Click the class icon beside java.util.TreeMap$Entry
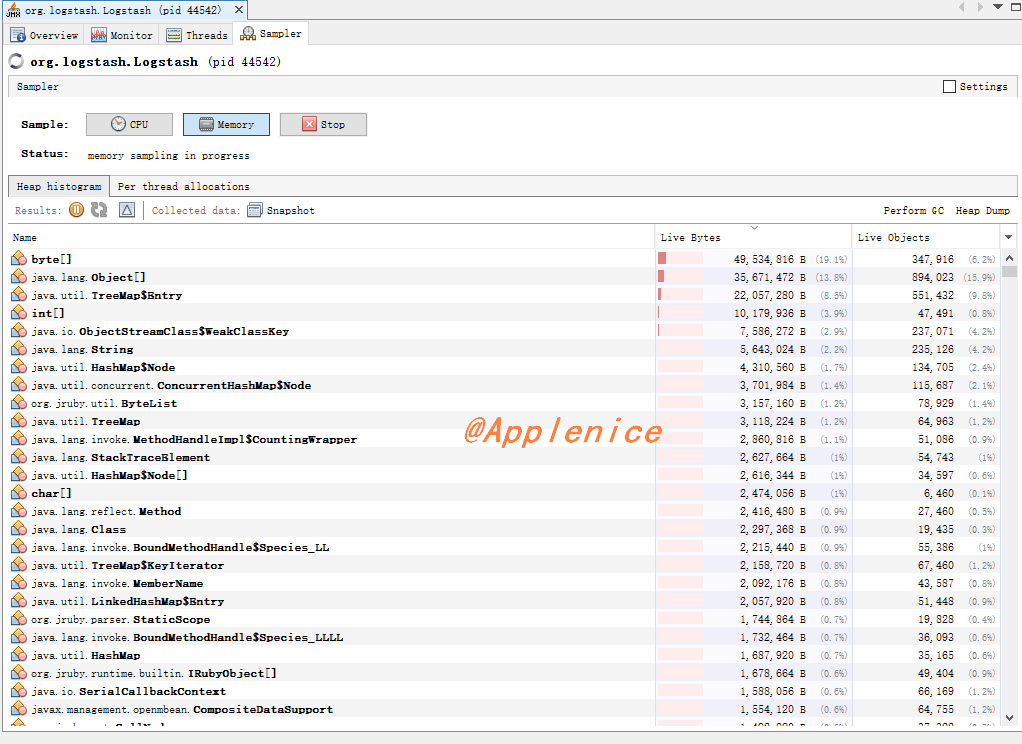The width and height of the screenshot is (1022, 744). pyautogui.click(x=19, y=295)
